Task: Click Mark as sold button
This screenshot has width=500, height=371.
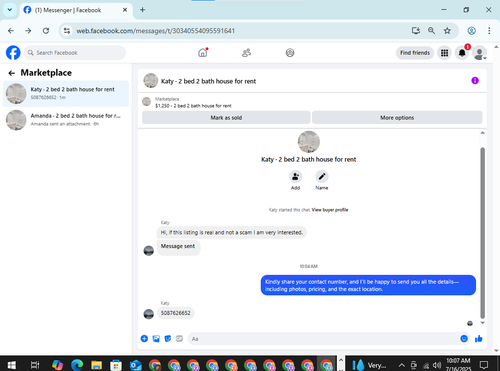Action: pyautogui.click(x=226, y=118)
